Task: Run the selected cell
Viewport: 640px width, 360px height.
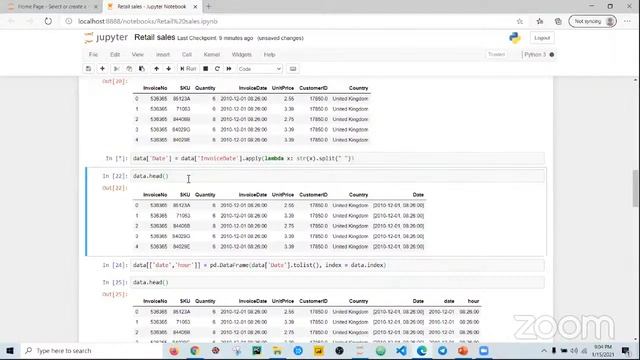Action: [x=188, y=69]
